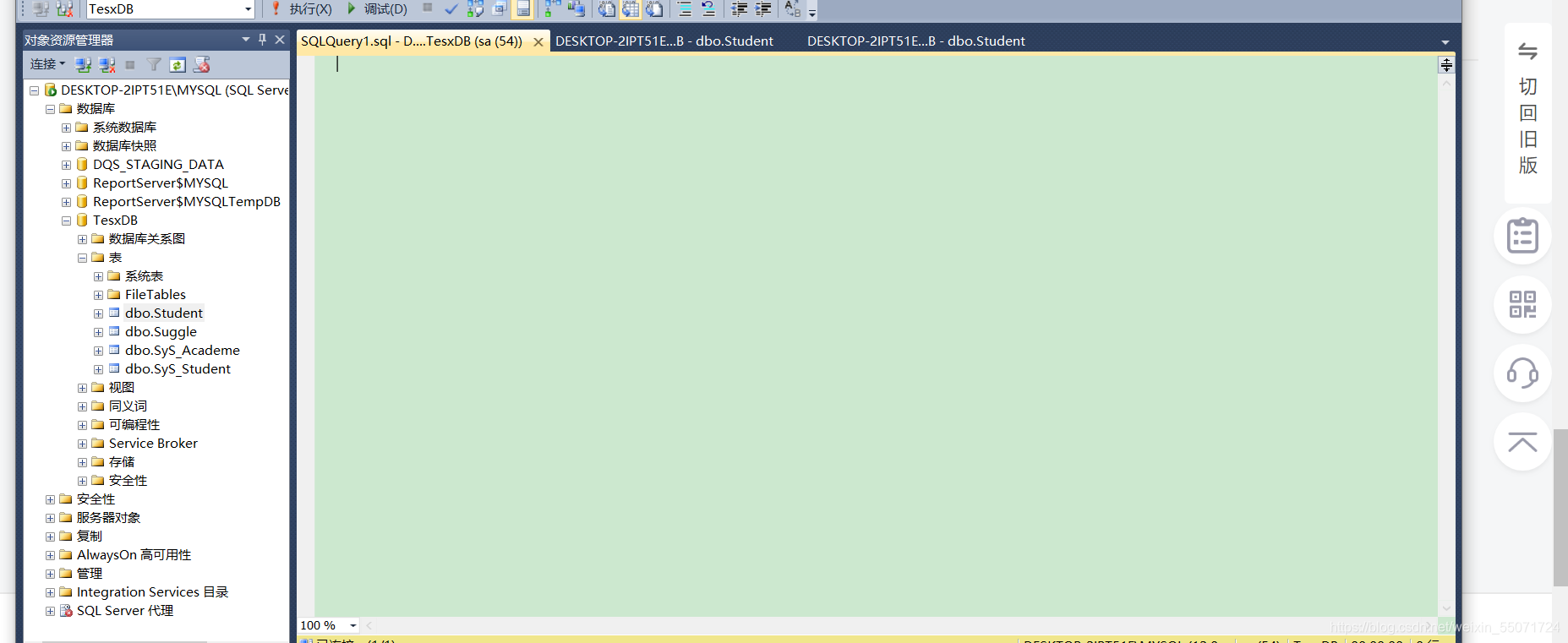This screenshot has width=1568, height=643.
Task: Expand the 系统数据库 folder
Action: coord(66,128)
